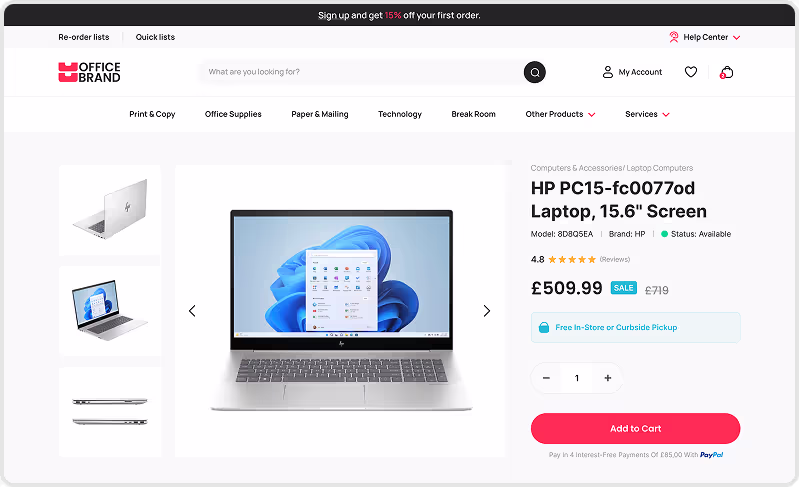Open the Office Supplies category
Screen dimensions: 799x487
tap(233, 114)
